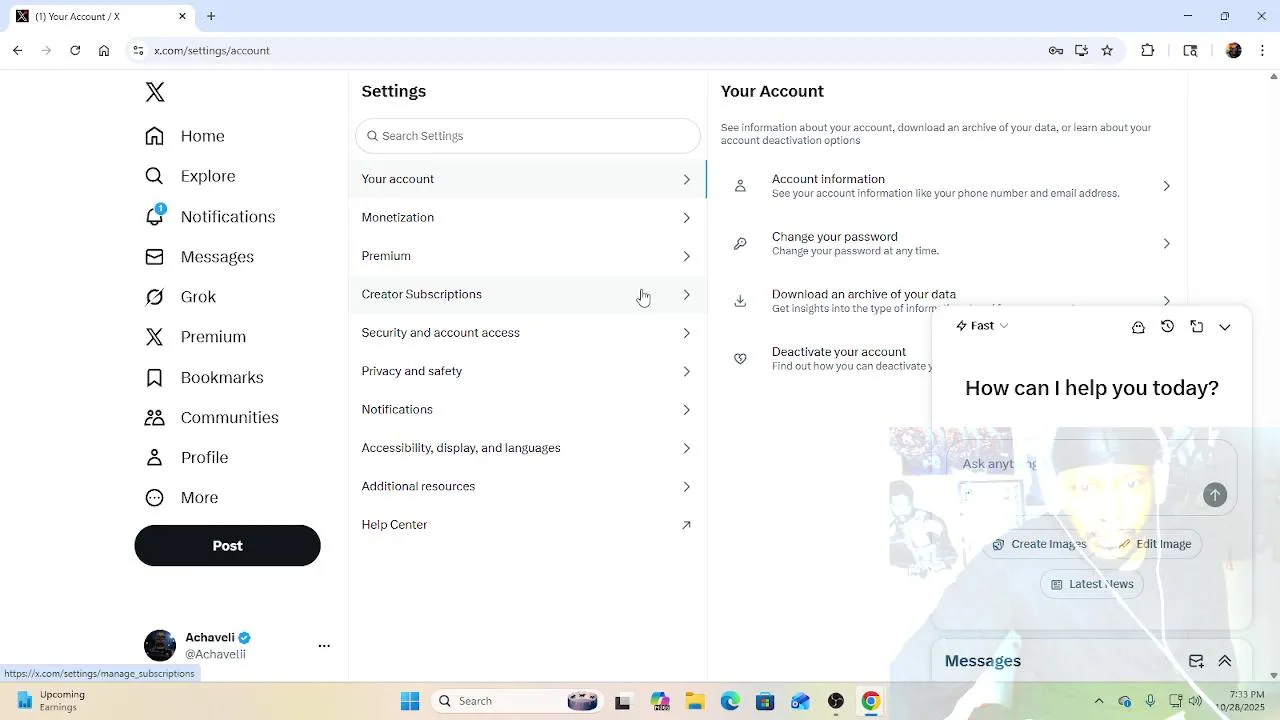The height and width of the screenshot is (720, 1280).
Task: Focus the Search Settings field
Action: (x=528, y=136)
